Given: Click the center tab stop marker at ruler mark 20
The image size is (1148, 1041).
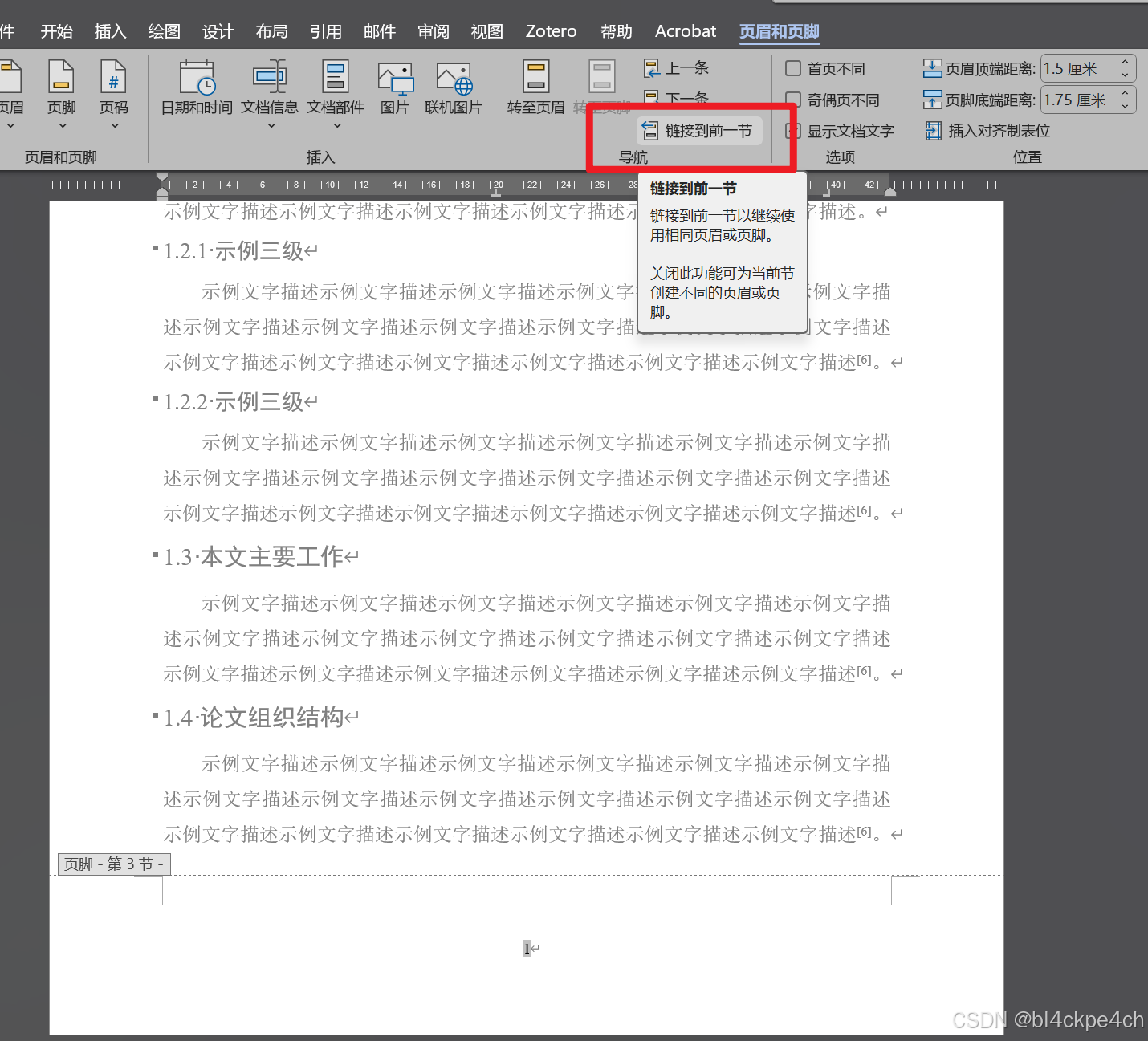Looking at the screenshot, I should [x=496, y=193].
